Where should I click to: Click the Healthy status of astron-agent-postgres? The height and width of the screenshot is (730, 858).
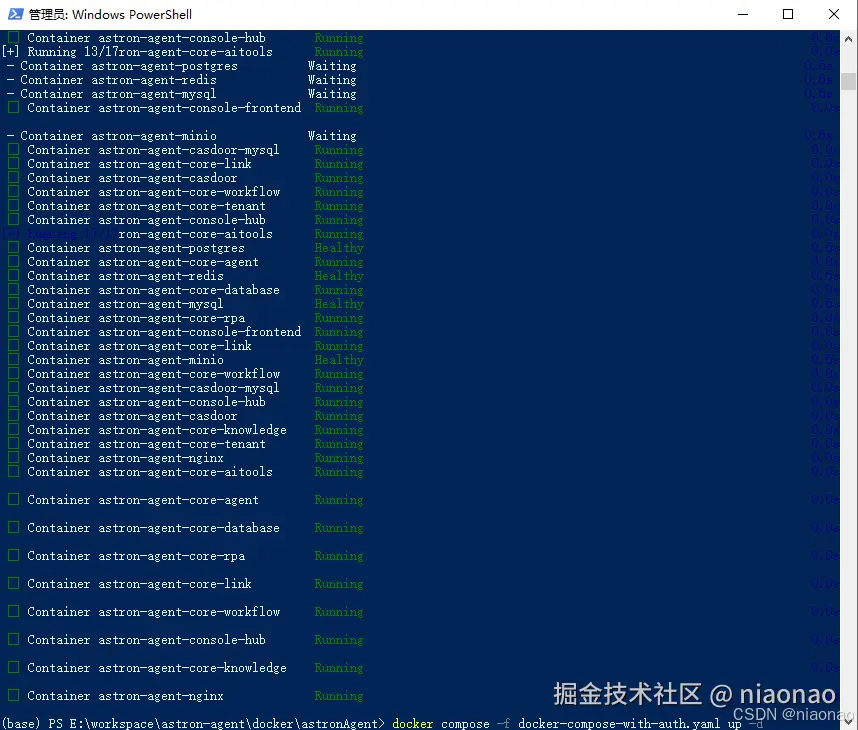point(339,248)
